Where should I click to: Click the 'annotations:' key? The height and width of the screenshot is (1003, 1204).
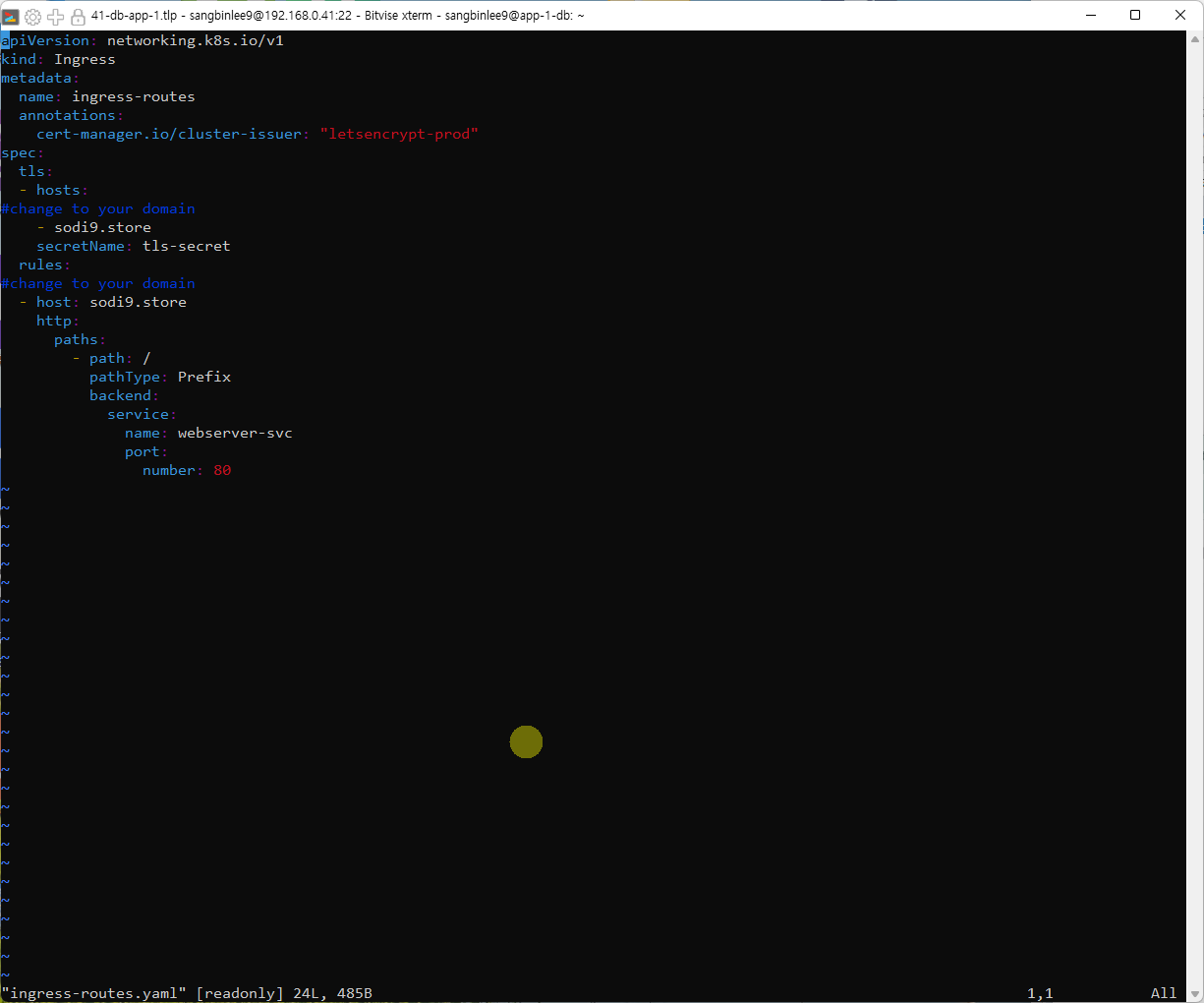tap(72, 115)
